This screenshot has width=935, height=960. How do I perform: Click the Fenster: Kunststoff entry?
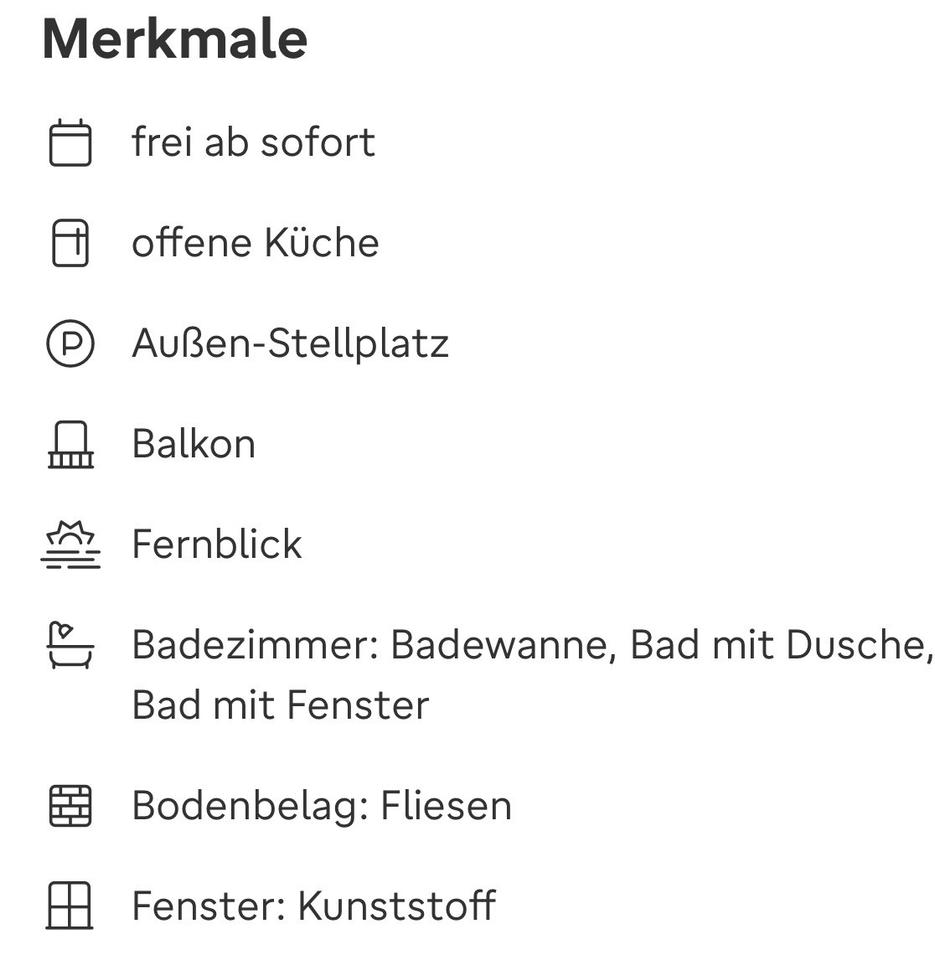pyautogui.click(x=313, y=906)
